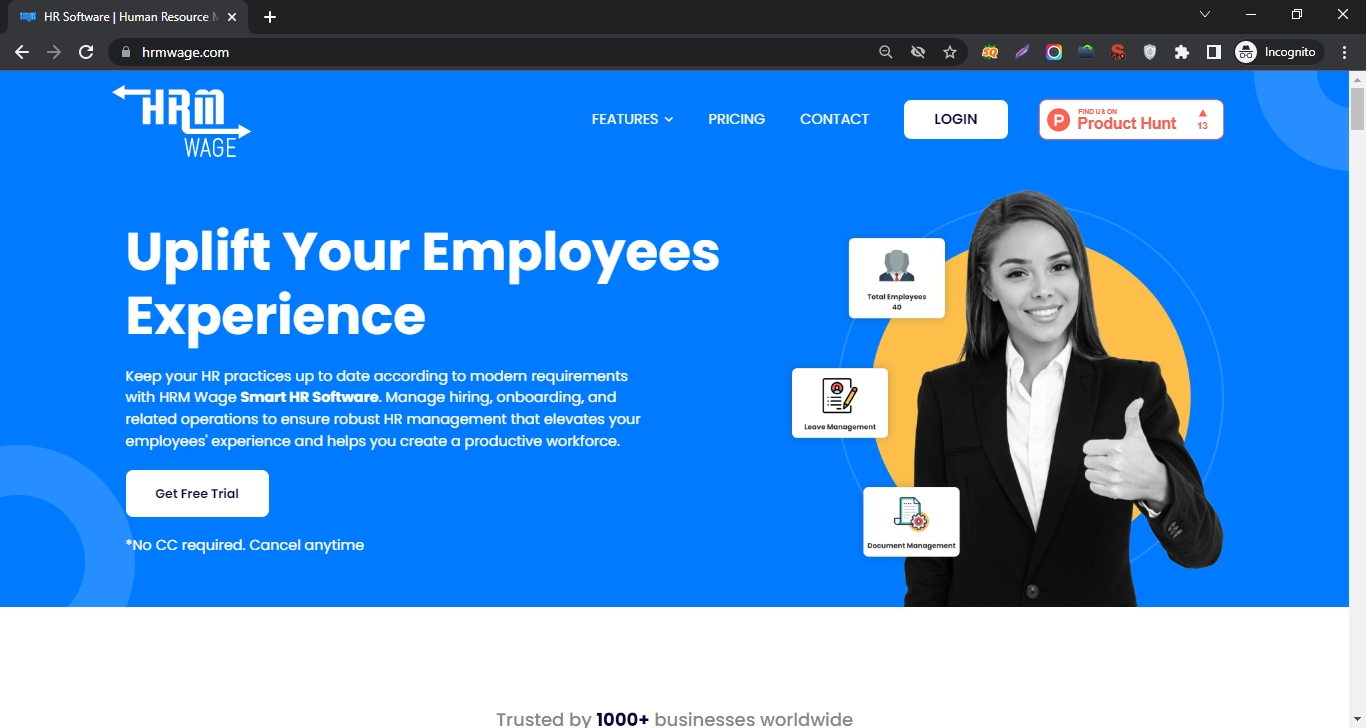Image resolution: width=1366 pixels, height=728 pixels.
Task: Open the colorful circle extension icon
Action: pos(1054,52)
